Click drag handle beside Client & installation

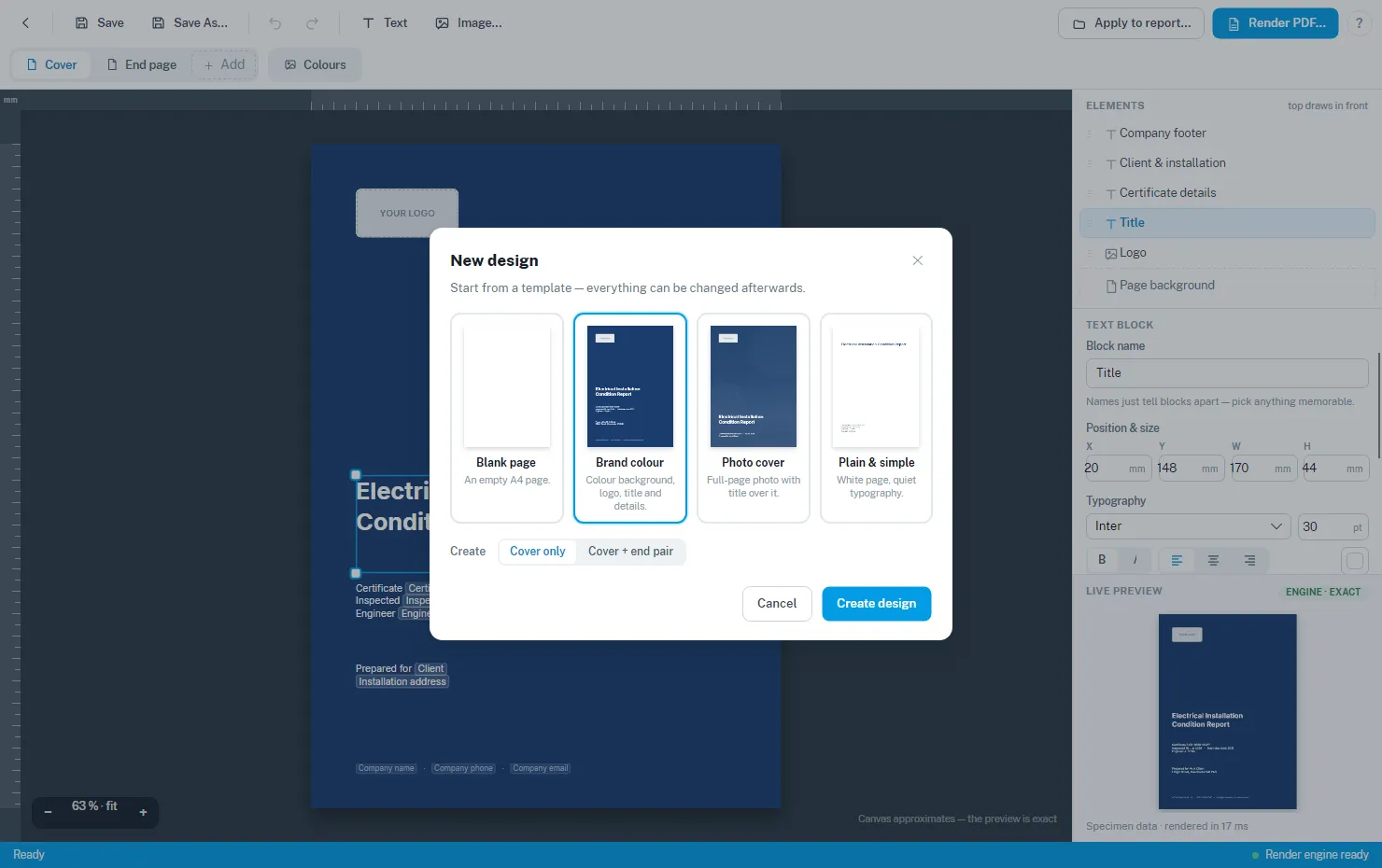coord(1090,163)
